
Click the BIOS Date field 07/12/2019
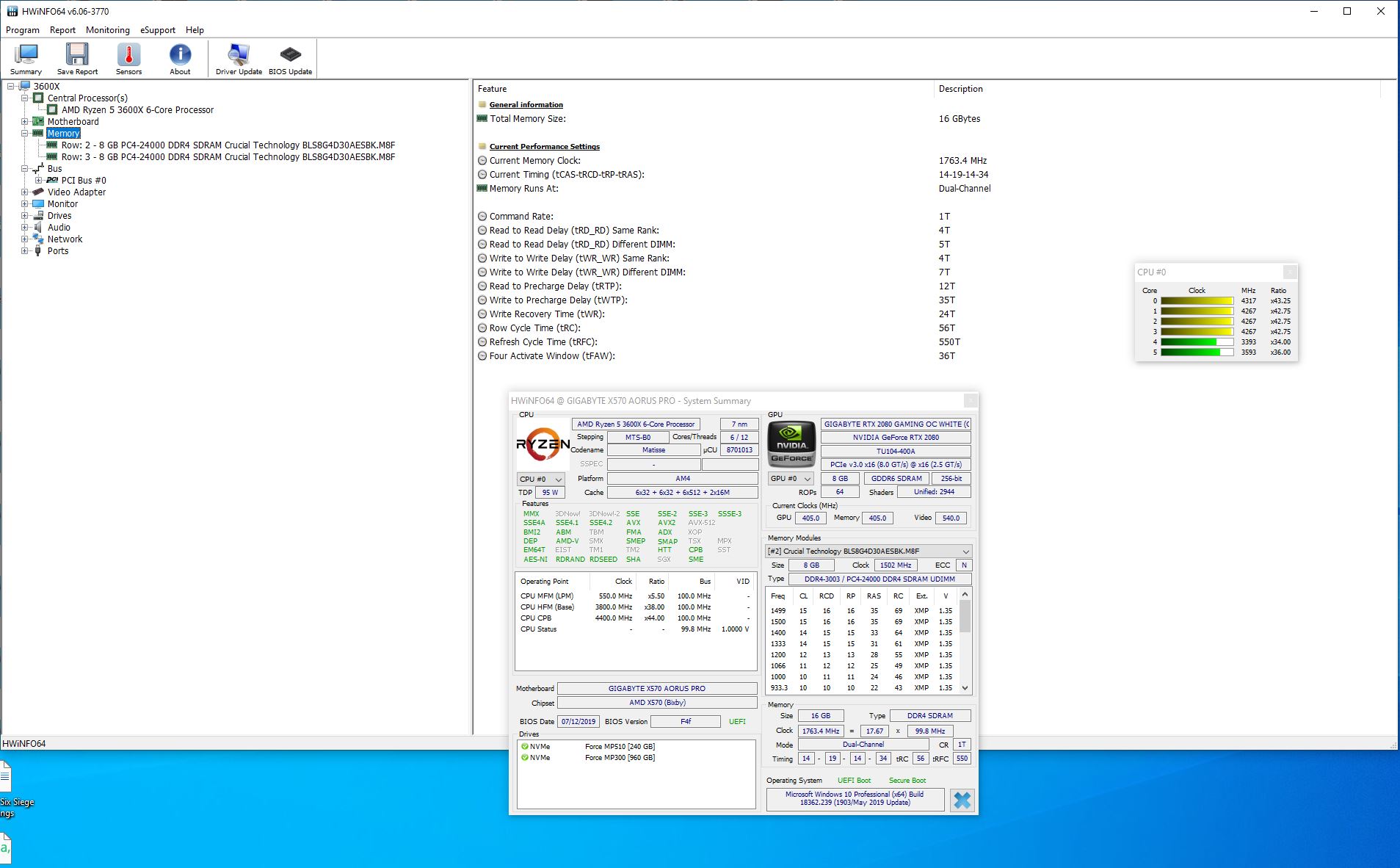579,722
